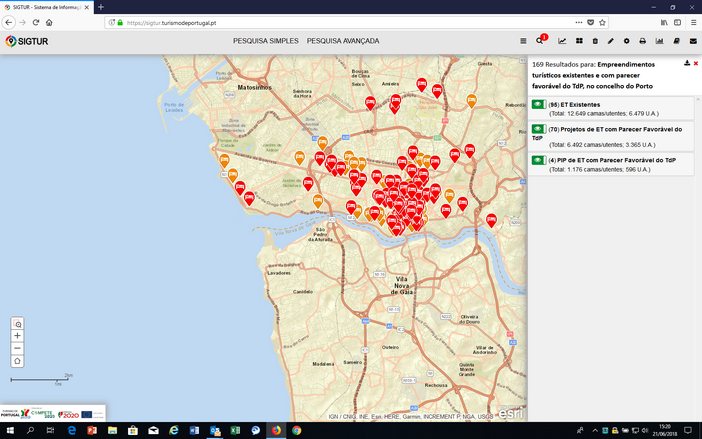Open the hamburger layers menu icon

click(x=523, y=41)
